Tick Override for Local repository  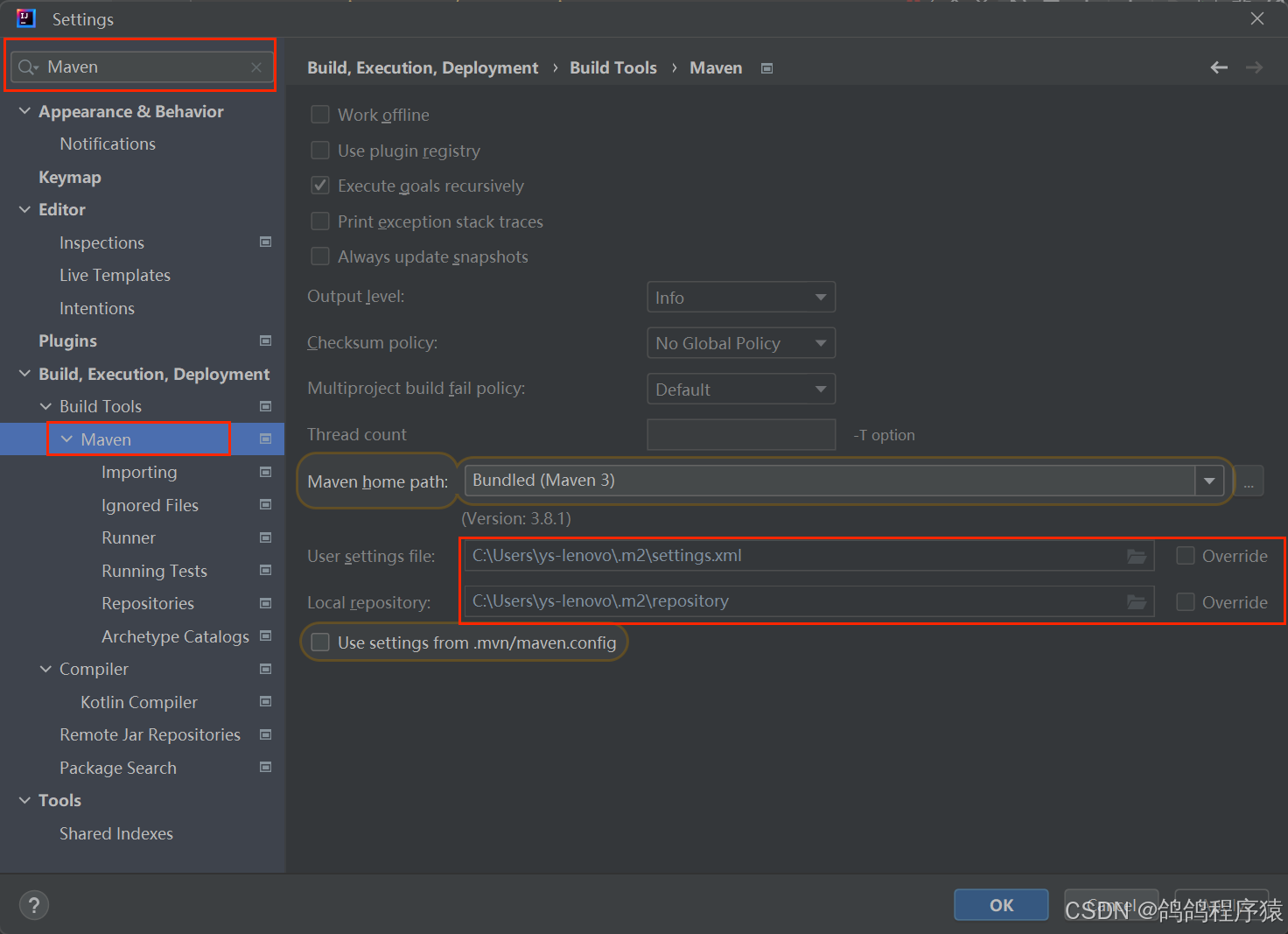click(x=1186, y=602)
